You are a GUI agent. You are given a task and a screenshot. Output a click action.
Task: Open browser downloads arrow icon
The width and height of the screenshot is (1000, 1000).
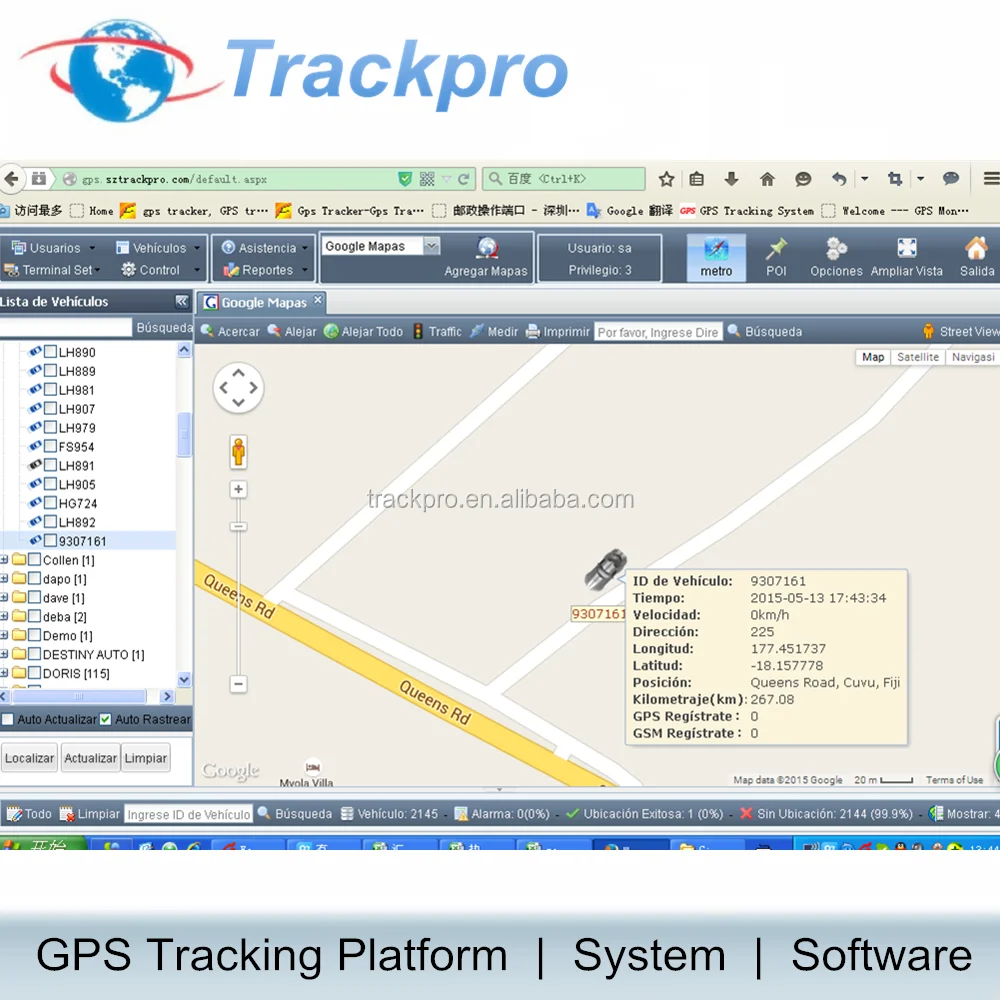tap(732, 179)
